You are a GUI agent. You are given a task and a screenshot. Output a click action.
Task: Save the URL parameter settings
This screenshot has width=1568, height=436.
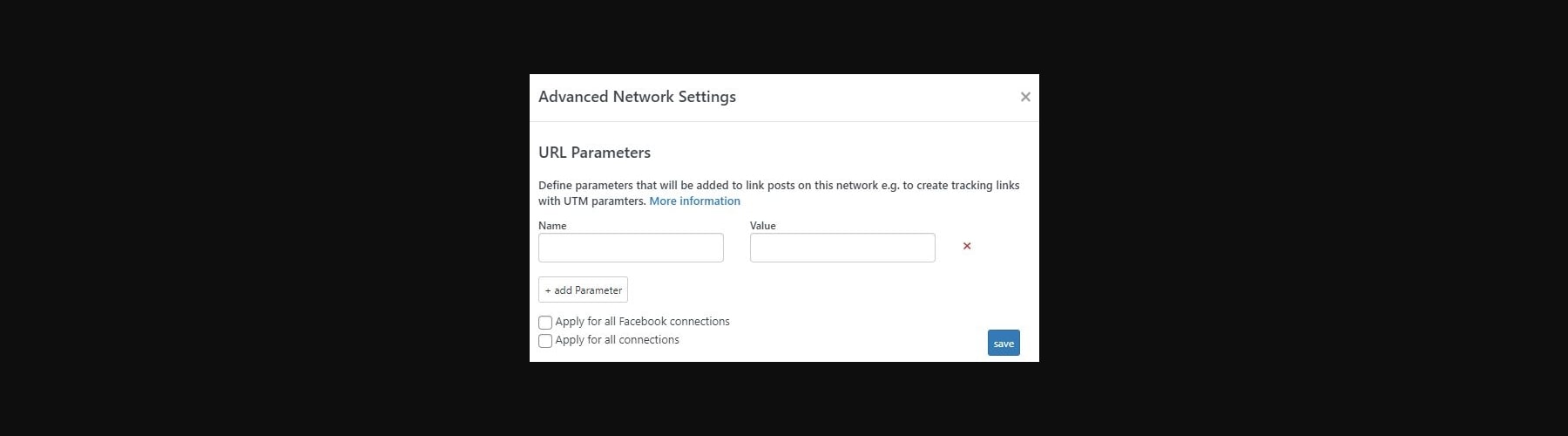[1004, 343]
